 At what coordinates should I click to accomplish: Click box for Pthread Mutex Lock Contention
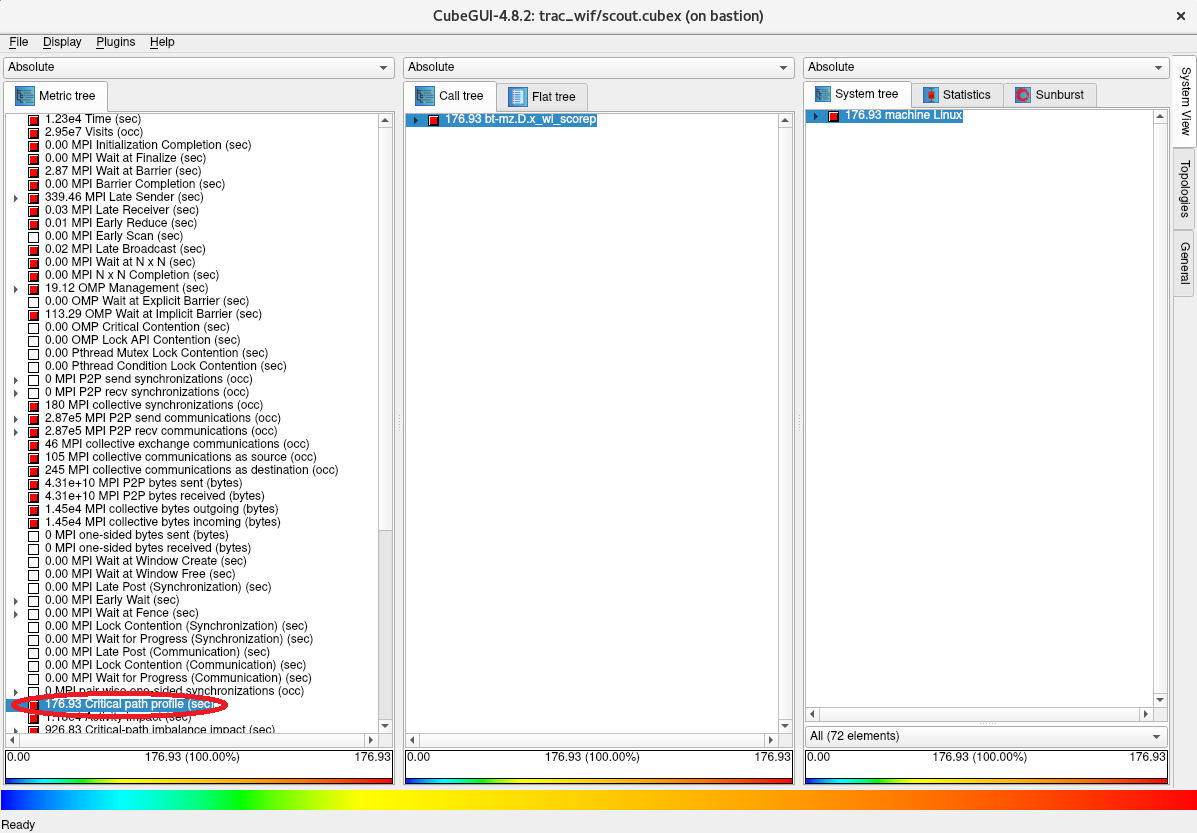tap(34, 353)
